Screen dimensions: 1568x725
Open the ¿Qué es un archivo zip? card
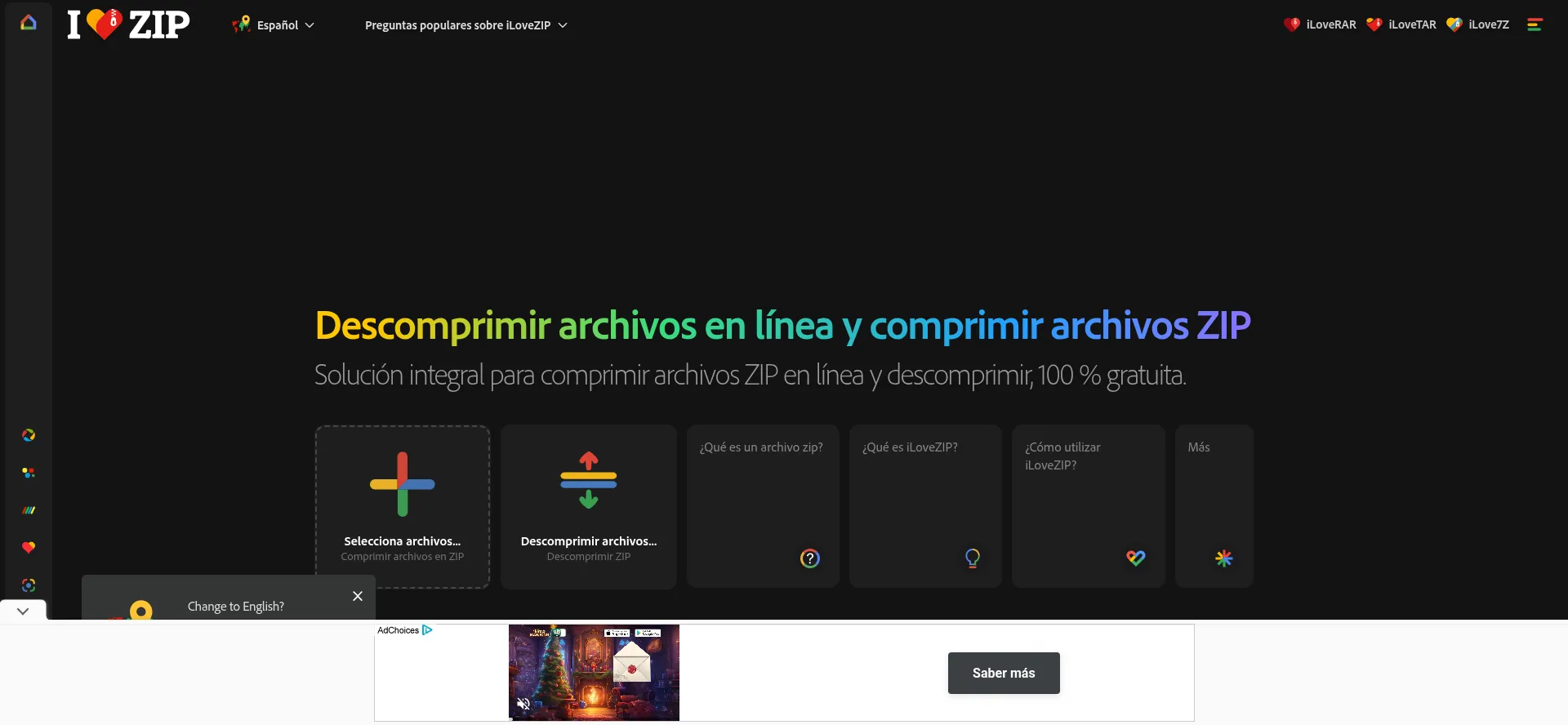click(763, 506)
